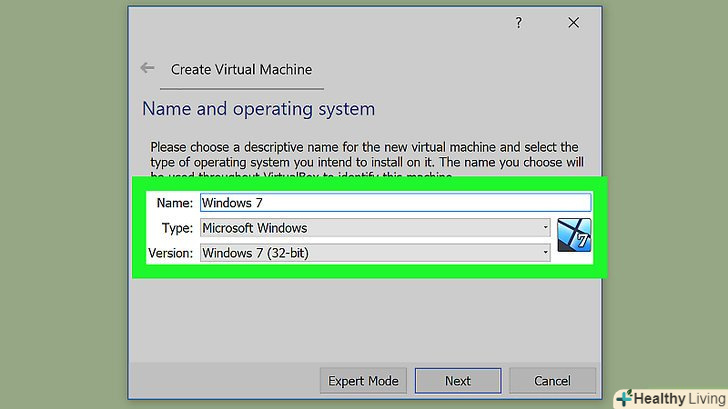The width and height of the screenshot is (728, 409).
Task: Click into the Name text field
Action: point(395,202)
